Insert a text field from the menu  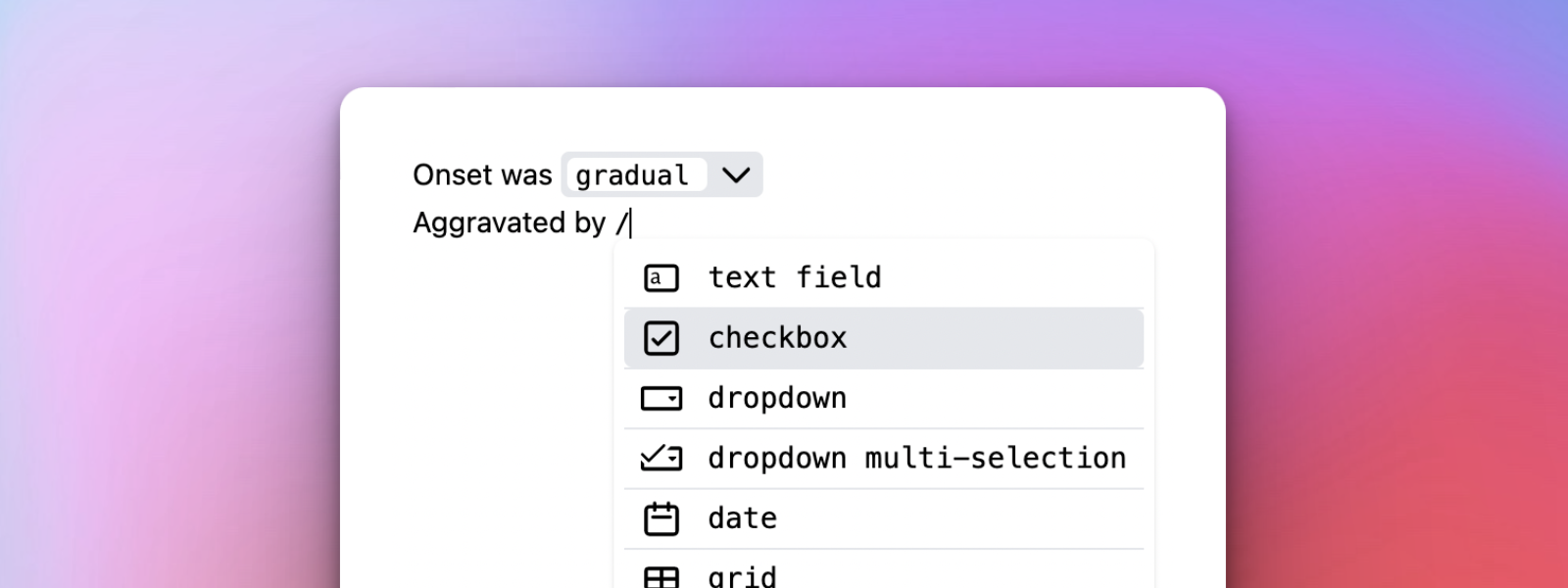[x=794, y=278]
